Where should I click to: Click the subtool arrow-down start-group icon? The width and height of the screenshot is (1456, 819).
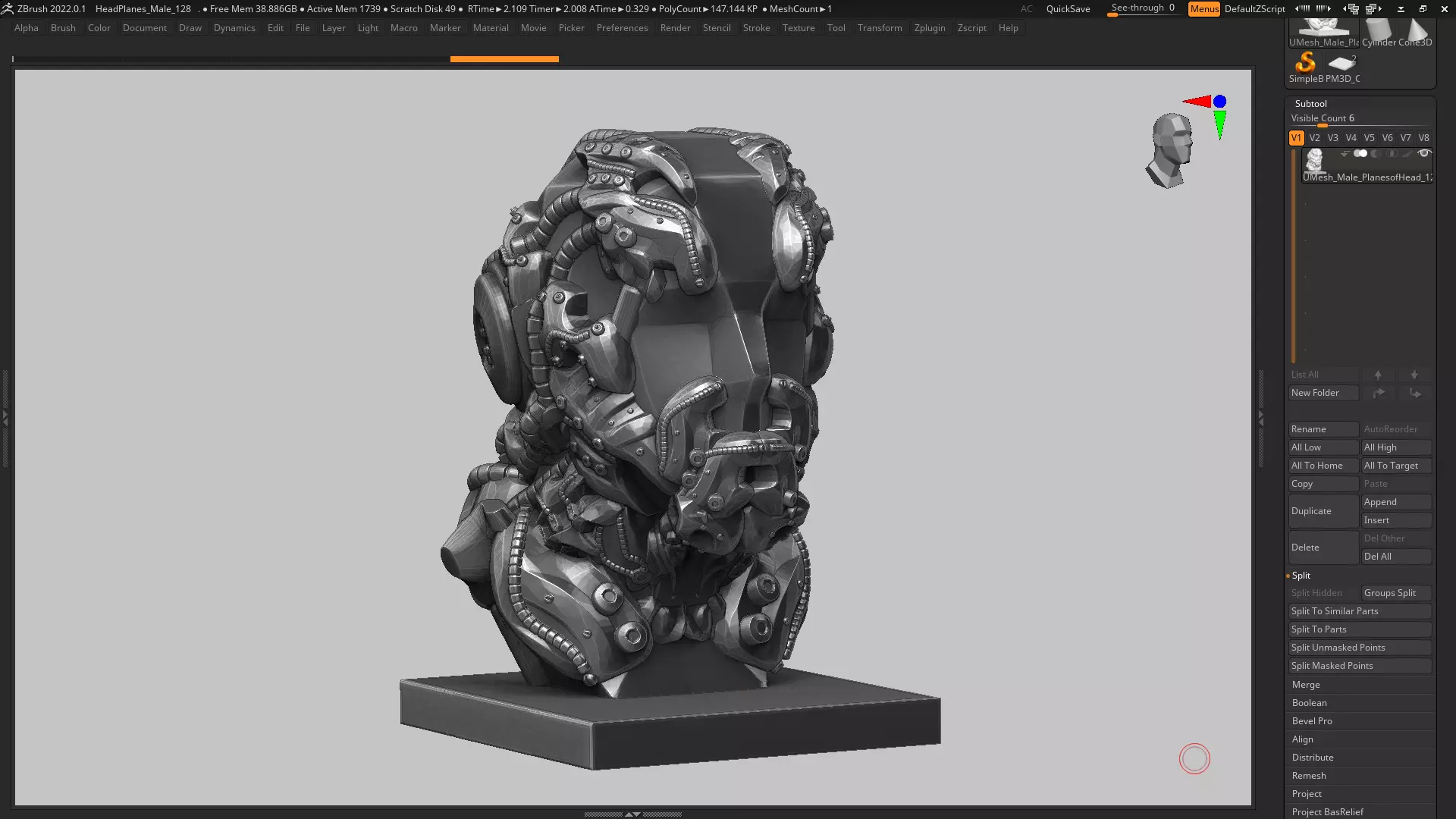tap(1345, 154)
